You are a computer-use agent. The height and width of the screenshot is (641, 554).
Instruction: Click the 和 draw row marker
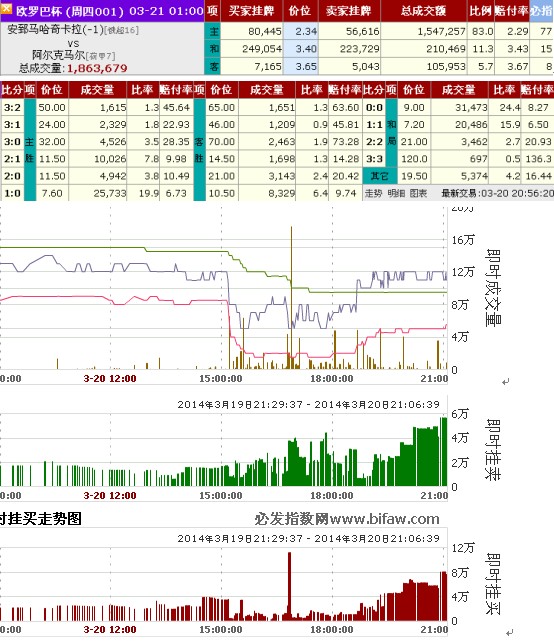tap(213, 49)
